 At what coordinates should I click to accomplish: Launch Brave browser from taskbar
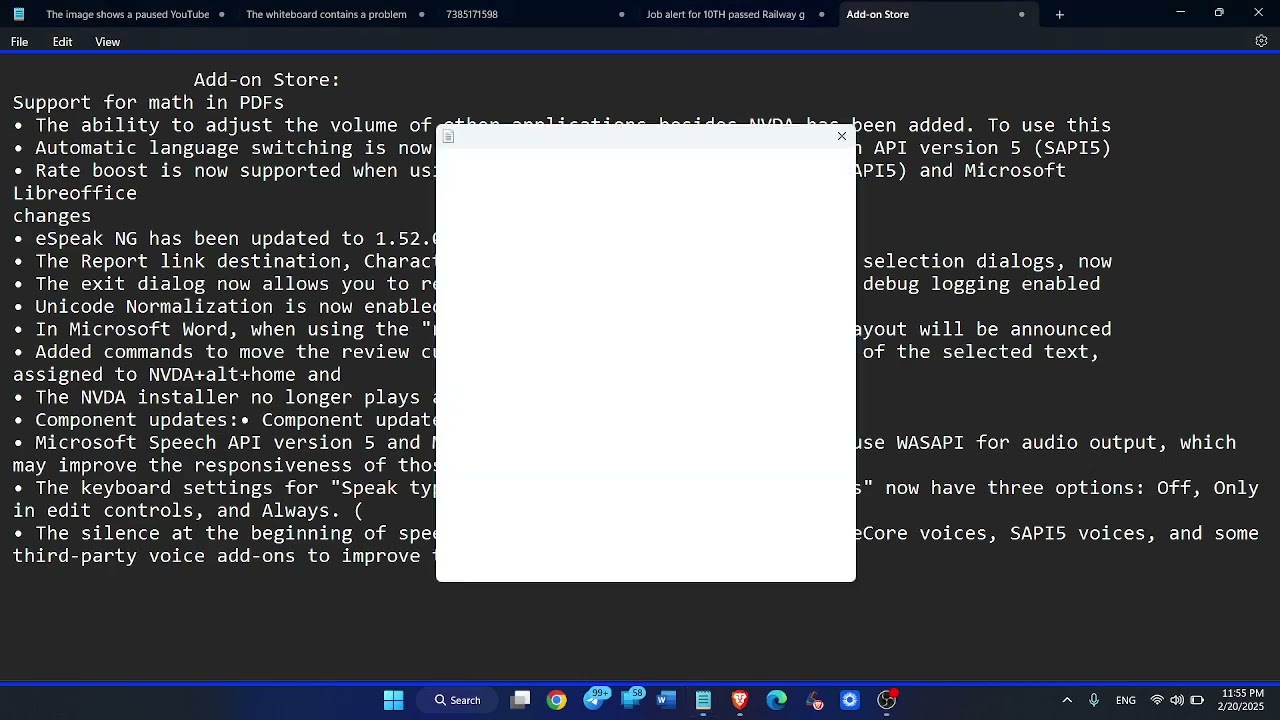tap(740, 700)
